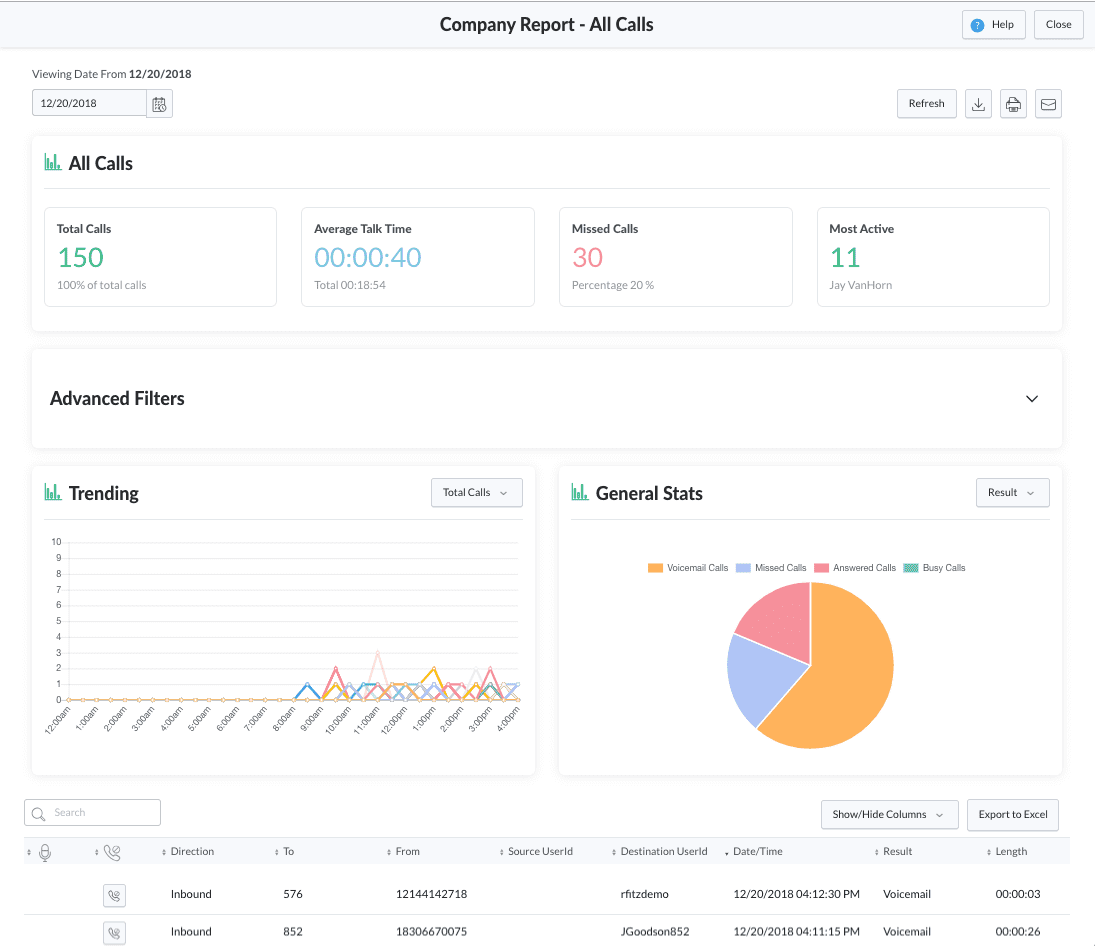This screenshot has height=946, width=1095.
Task: Open the Result dropdown in General Stats
Action: pyautogui.click(x=1012, y=493)
